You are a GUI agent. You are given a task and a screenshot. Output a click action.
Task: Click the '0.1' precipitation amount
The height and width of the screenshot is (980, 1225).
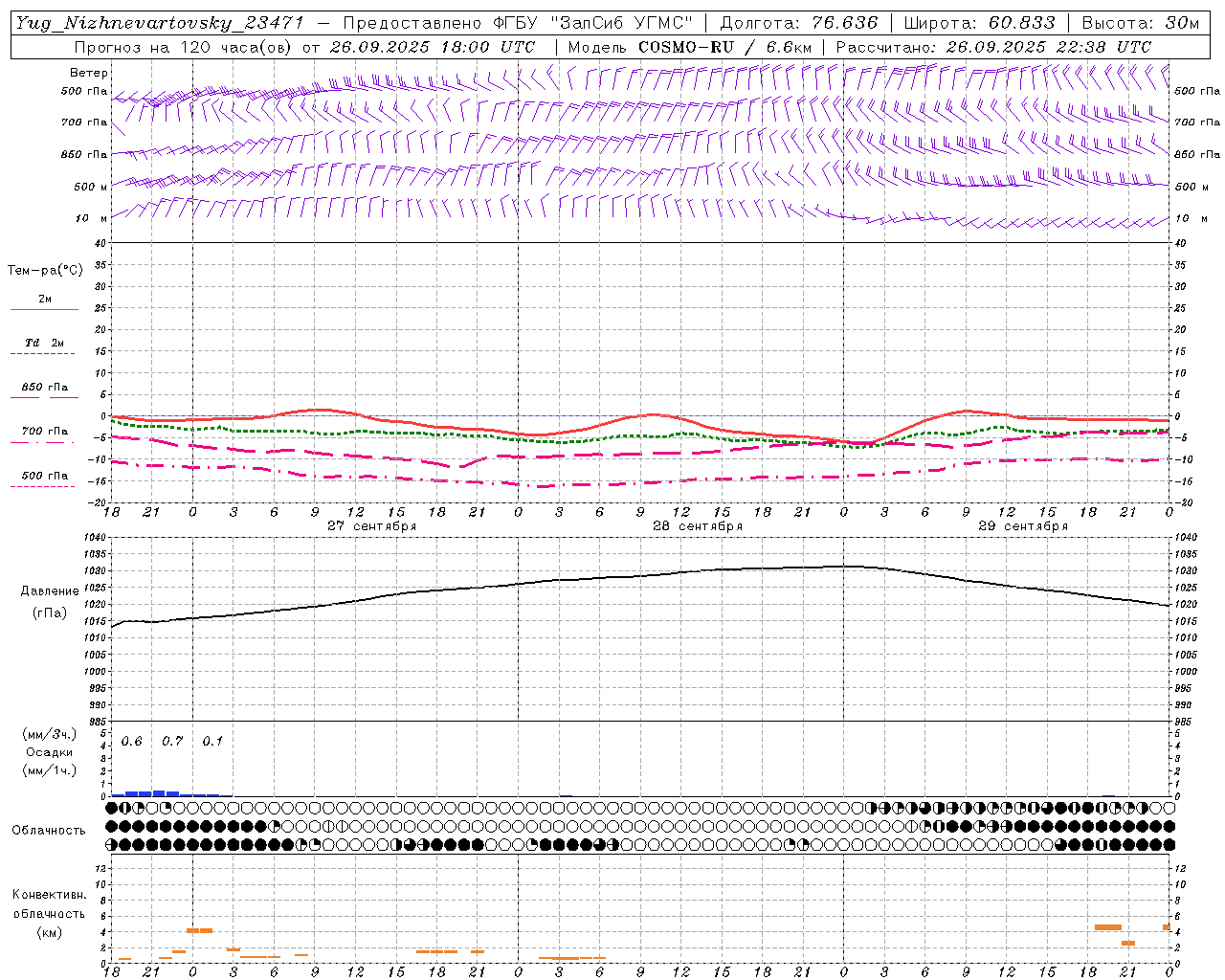click(x=212, y=742)
